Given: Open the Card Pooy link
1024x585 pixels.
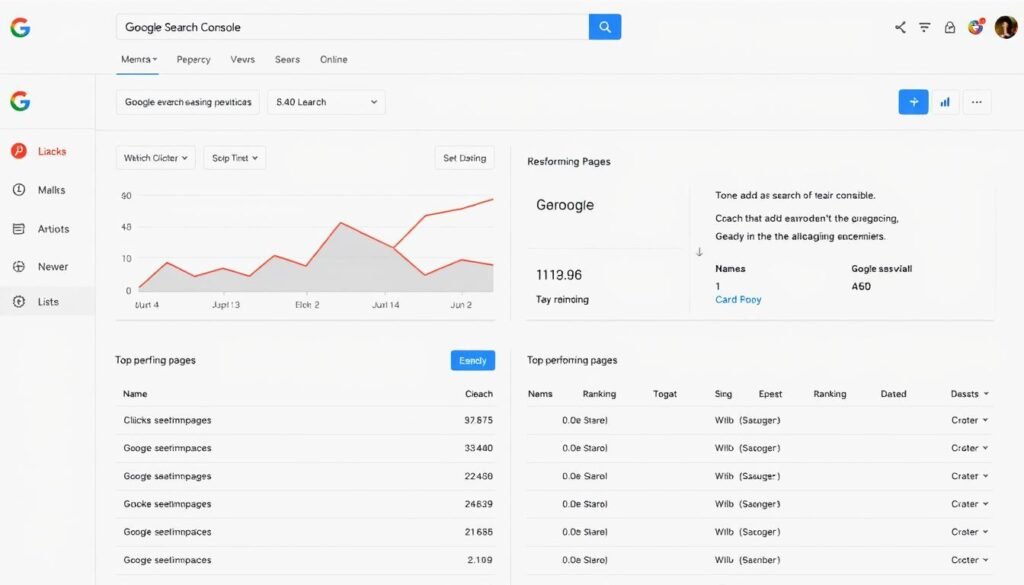Looking at the screenshot, I should tap(738, 299).
